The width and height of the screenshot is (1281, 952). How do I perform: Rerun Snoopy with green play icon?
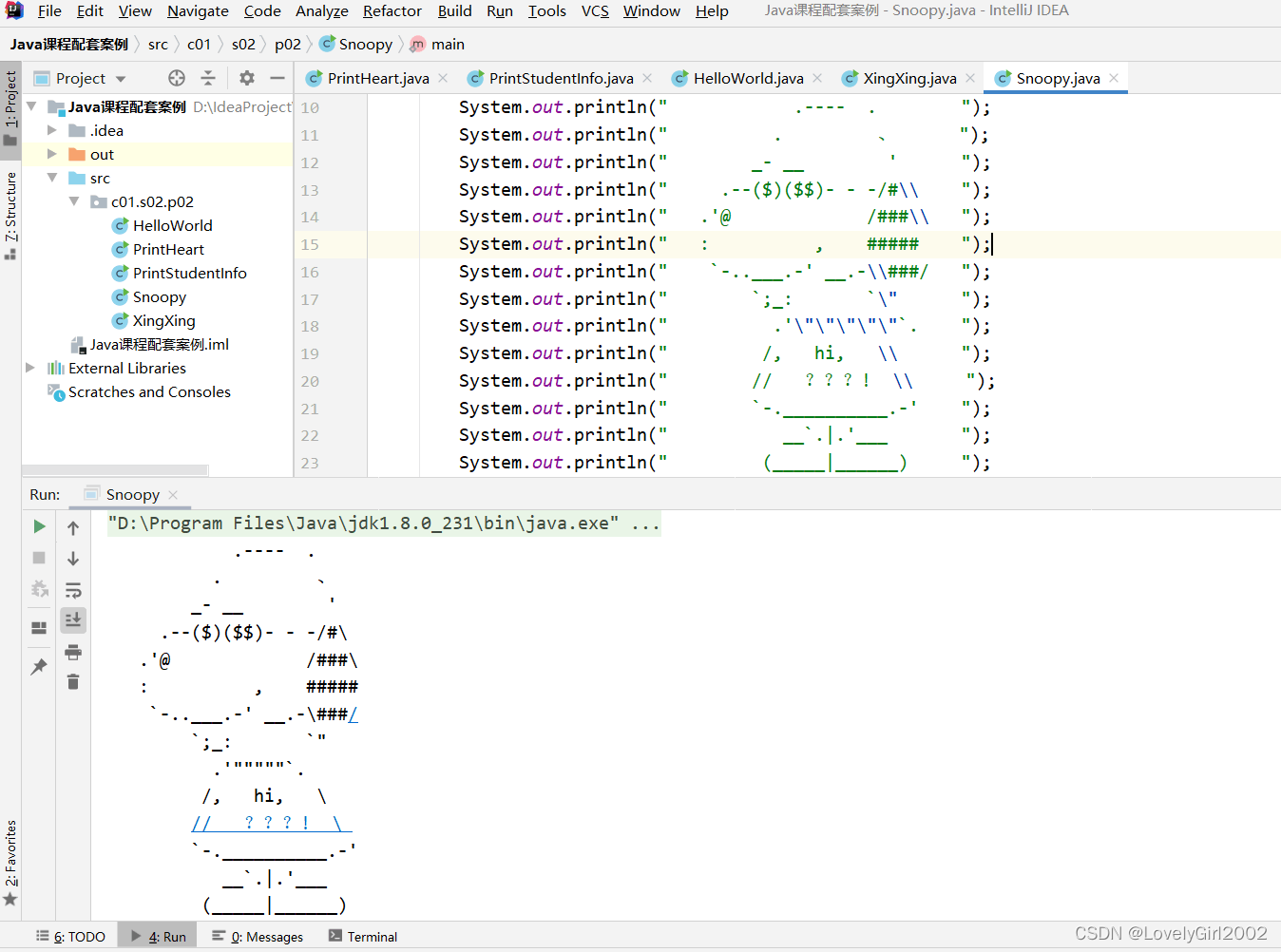point(39,526)
